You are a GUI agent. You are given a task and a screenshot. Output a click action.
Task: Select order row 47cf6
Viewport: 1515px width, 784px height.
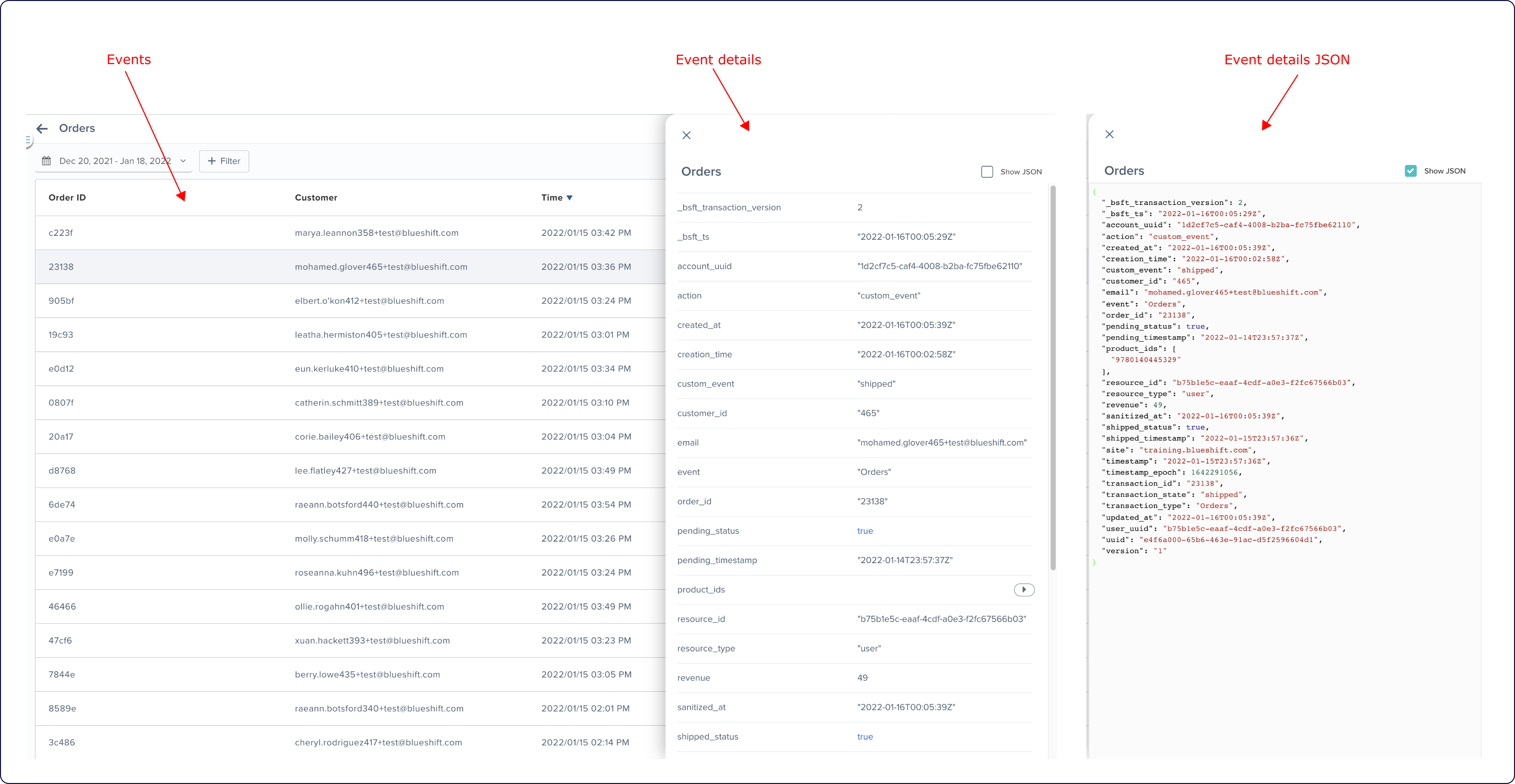[350, 641]
